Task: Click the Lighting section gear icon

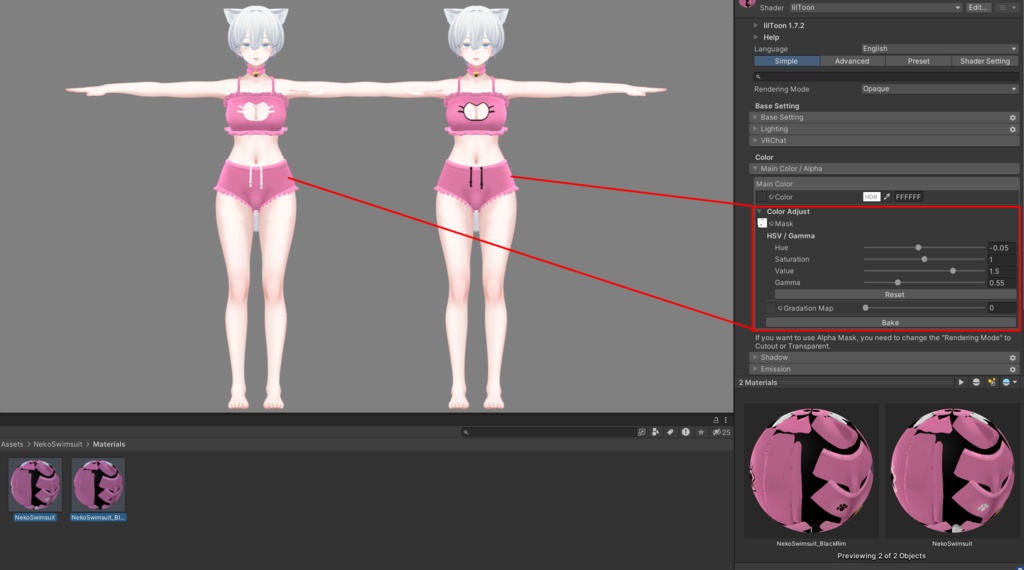Action: tap(1013, 129)
